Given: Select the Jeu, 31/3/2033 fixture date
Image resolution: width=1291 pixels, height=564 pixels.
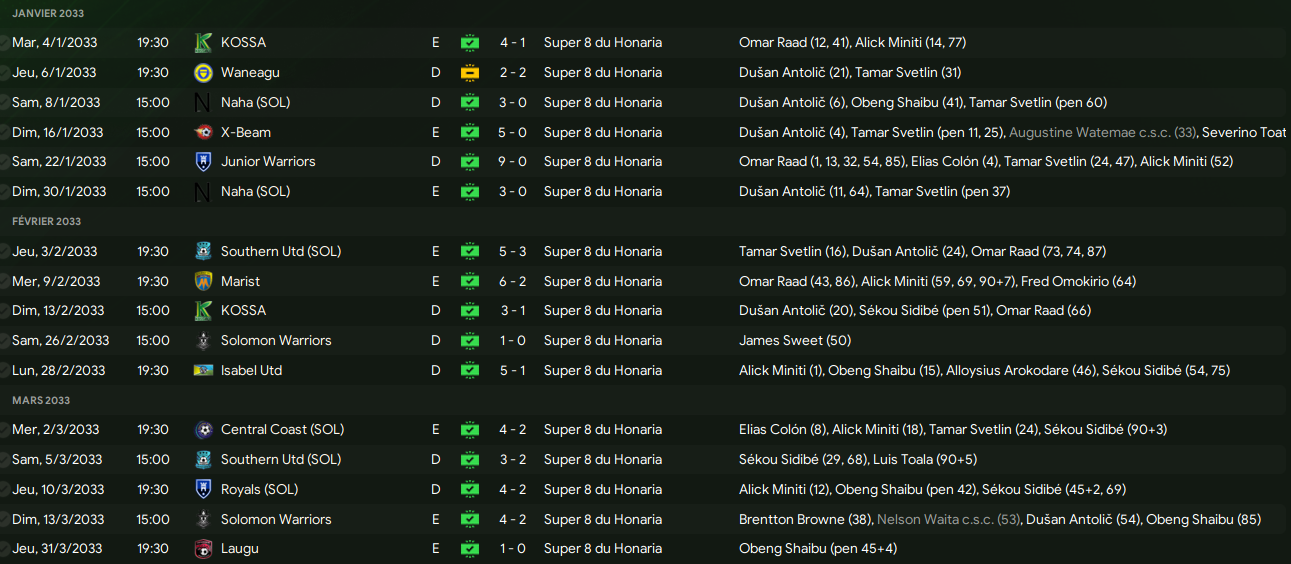Looking at the screenshot, I should pos(57,549).
